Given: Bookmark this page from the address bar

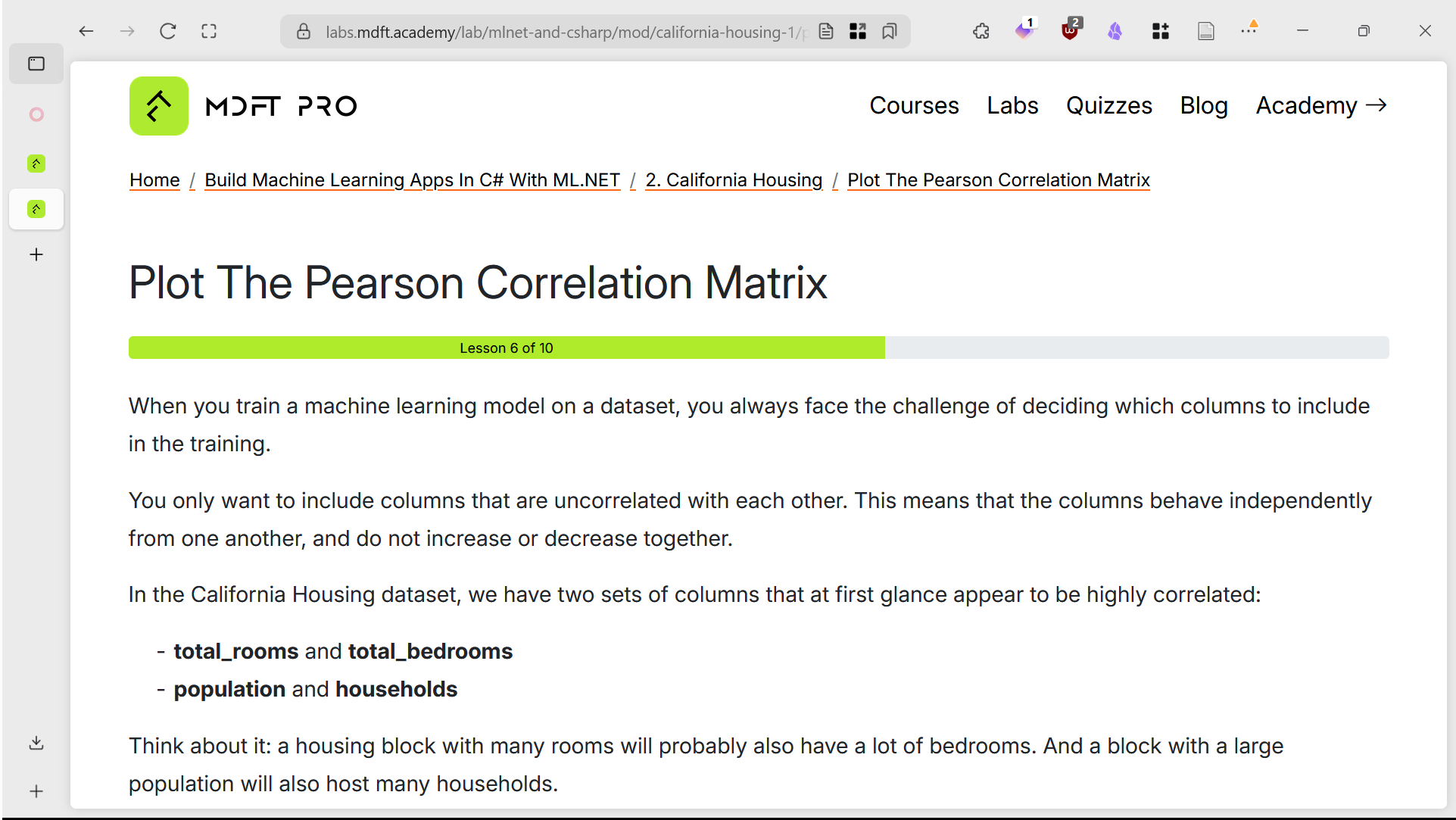Looking at the screenshot, I should coord(890,31).
